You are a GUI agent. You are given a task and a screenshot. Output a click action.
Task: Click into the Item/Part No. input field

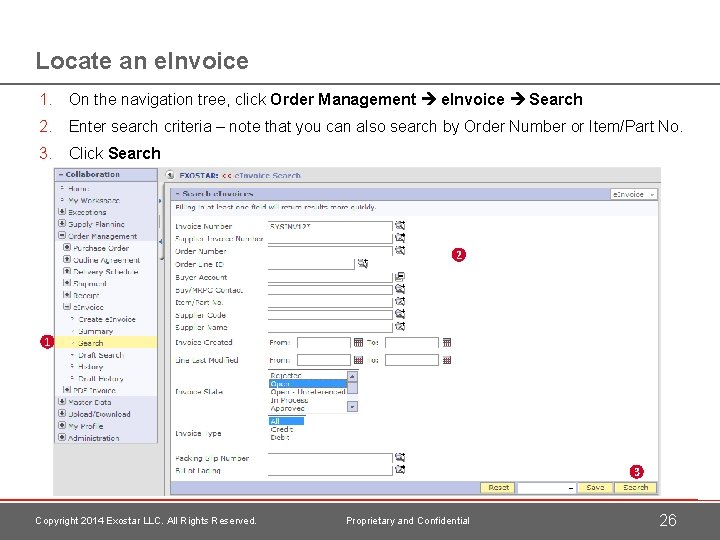click(x=330, y=302)
